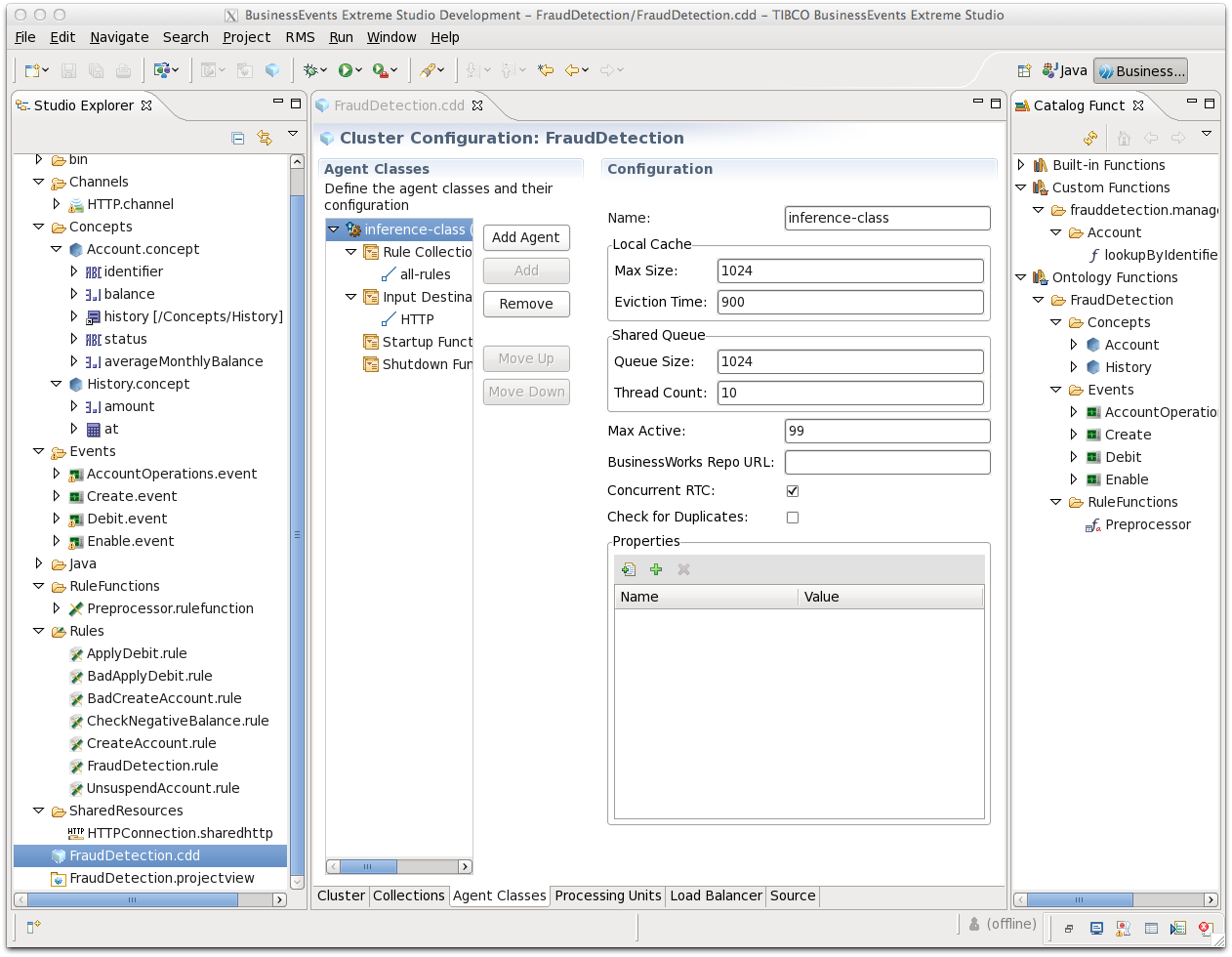Select FraudDetection.rule in Studio Explorer
This screenshot has height=957, width=1232.
point(152,766)
